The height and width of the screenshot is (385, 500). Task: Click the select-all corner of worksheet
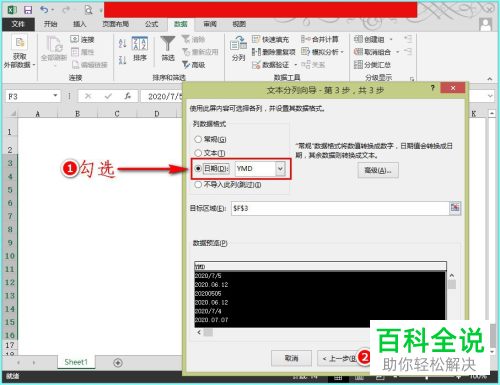(x=10, y=114)
